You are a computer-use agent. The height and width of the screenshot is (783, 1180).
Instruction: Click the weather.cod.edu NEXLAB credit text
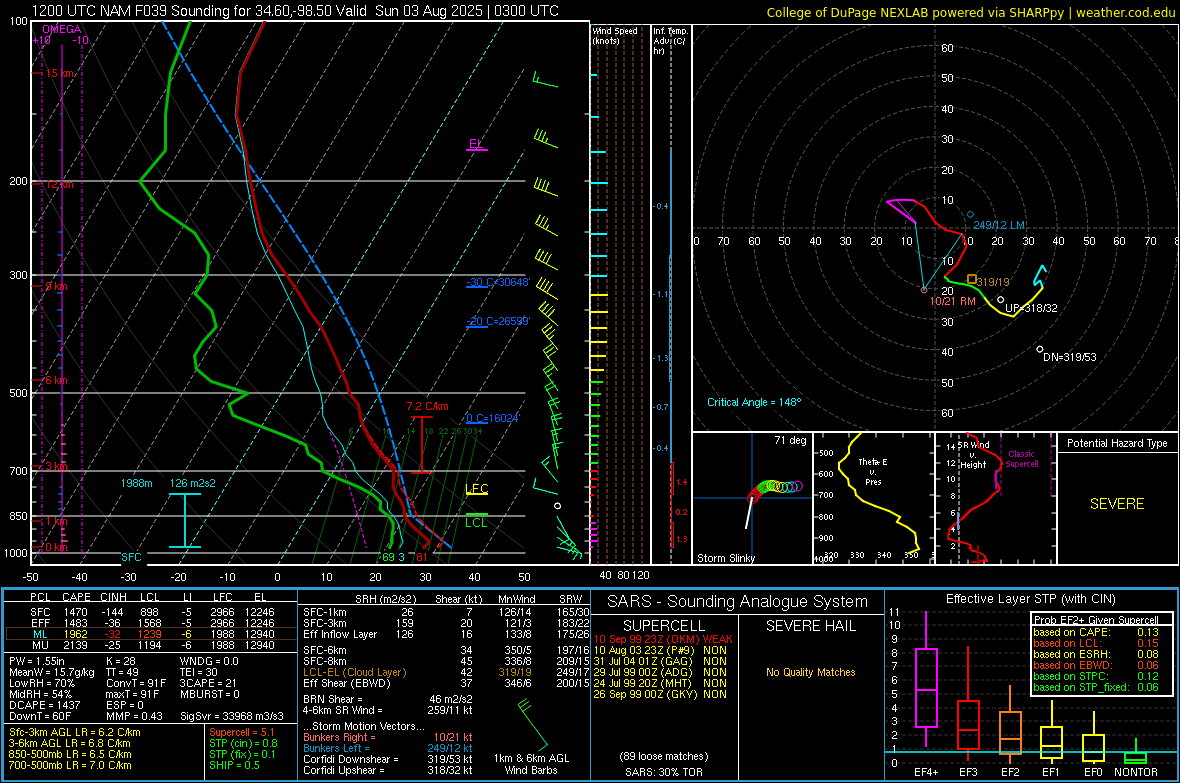970,12
